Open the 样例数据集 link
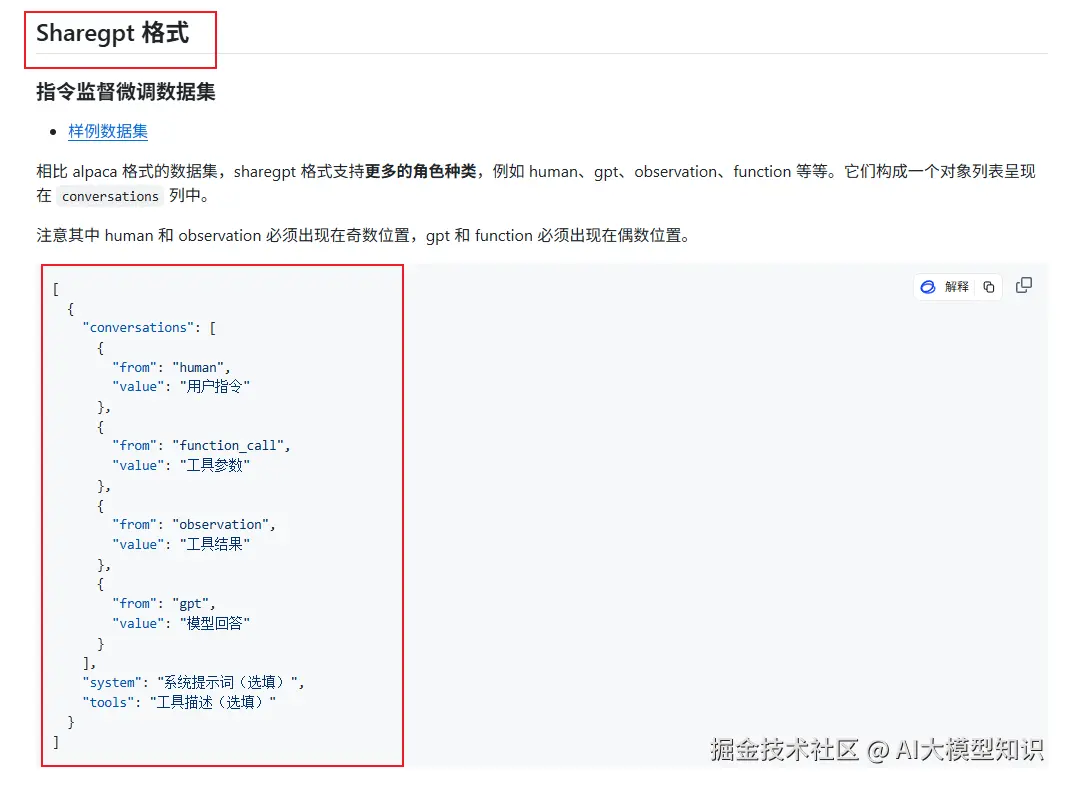This screenshot has height=786, width=1067. click(x=108, y=131)
